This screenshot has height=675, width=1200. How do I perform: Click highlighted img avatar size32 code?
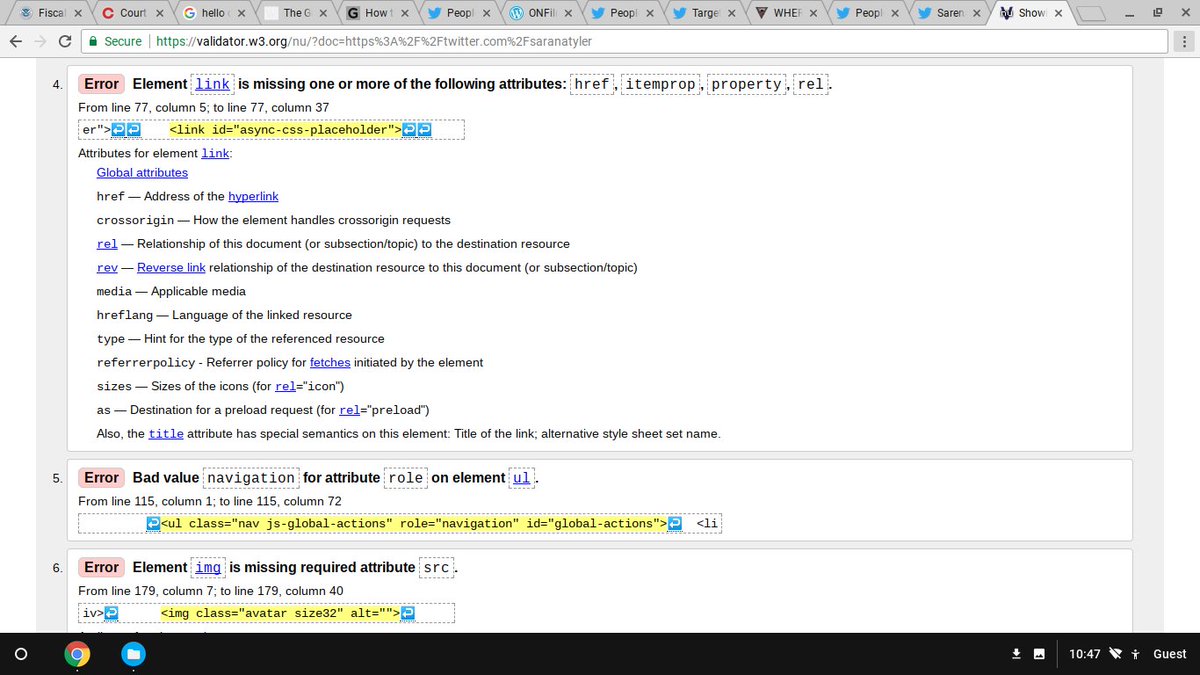(x=280, y=613)
